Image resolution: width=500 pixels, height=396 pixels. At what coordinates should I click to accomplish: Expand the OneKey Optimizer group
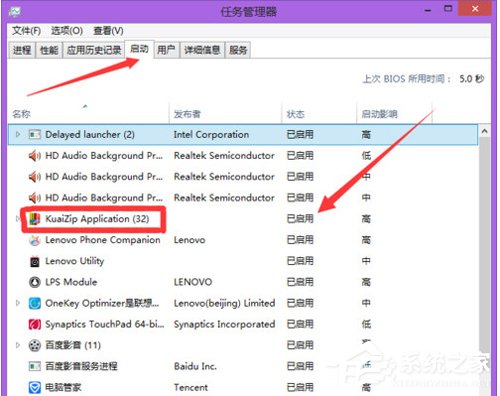click(18, 303)
